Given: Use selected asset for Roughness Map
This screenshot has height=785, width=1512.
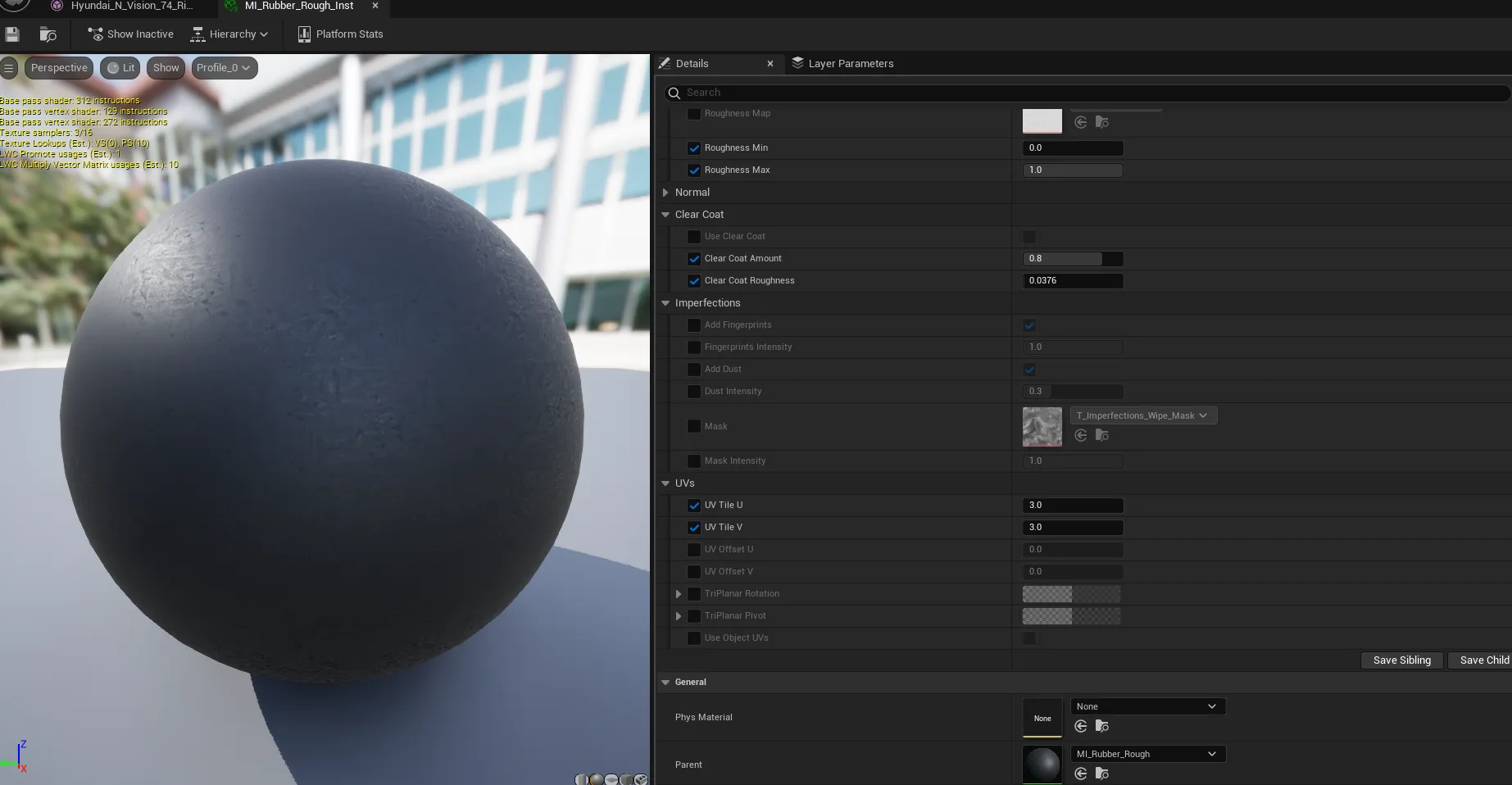Looking at the screenshot, I should point(1081,122).
